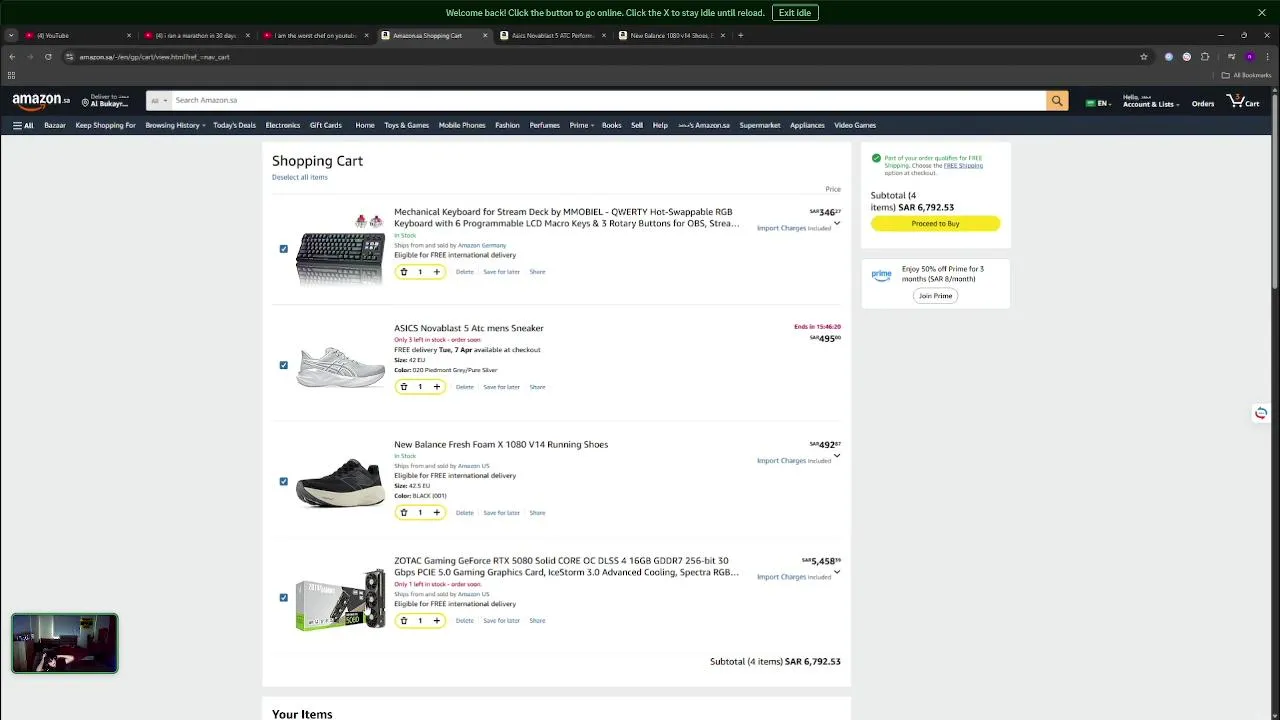The height and width of the screenshot is (720, 1280).
Task: Open the browser apps grid icon
Action: click(11, 75)
